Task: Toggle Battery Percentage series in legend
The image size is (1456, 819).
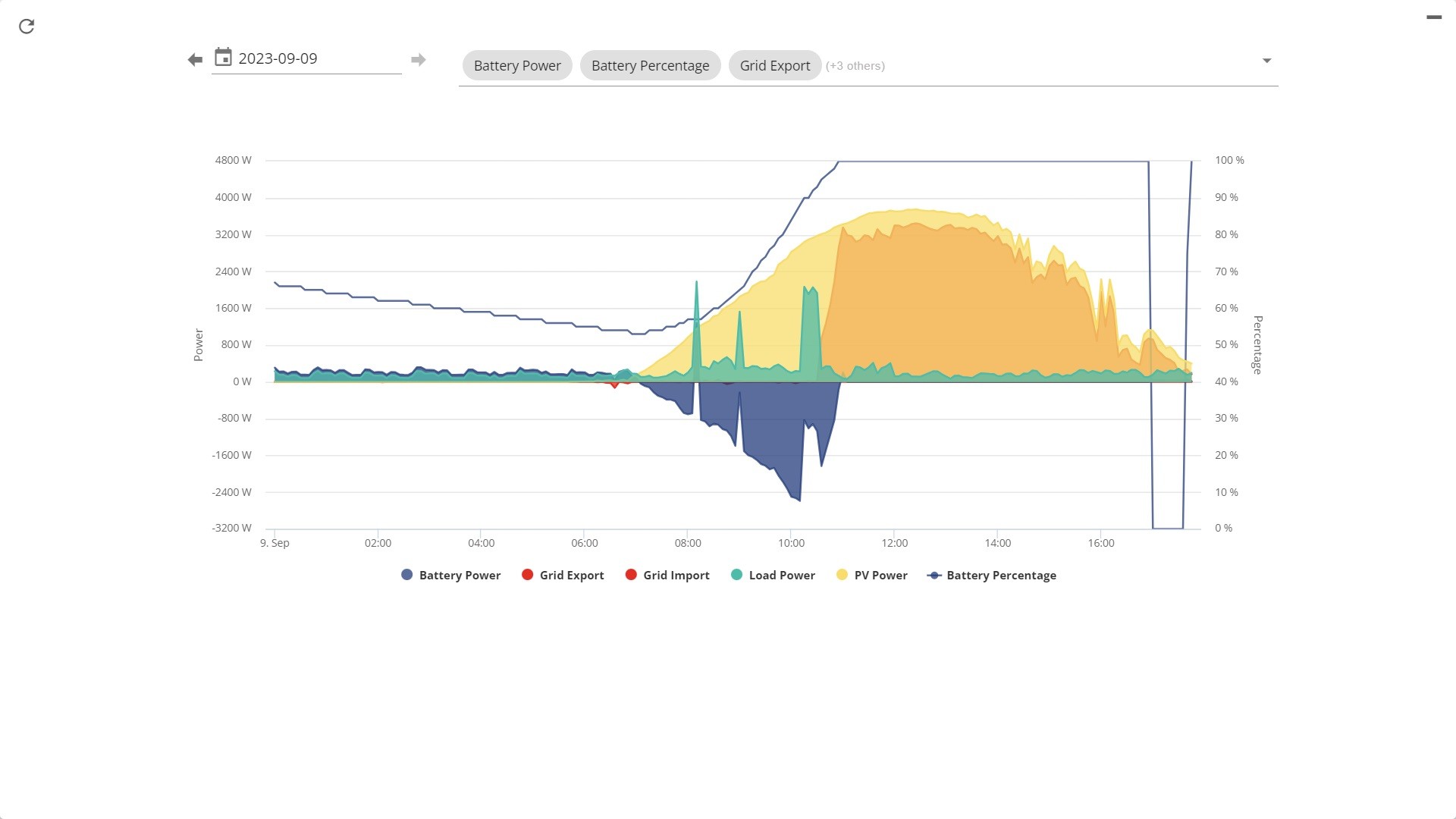Action: click(x=992, y=576)
